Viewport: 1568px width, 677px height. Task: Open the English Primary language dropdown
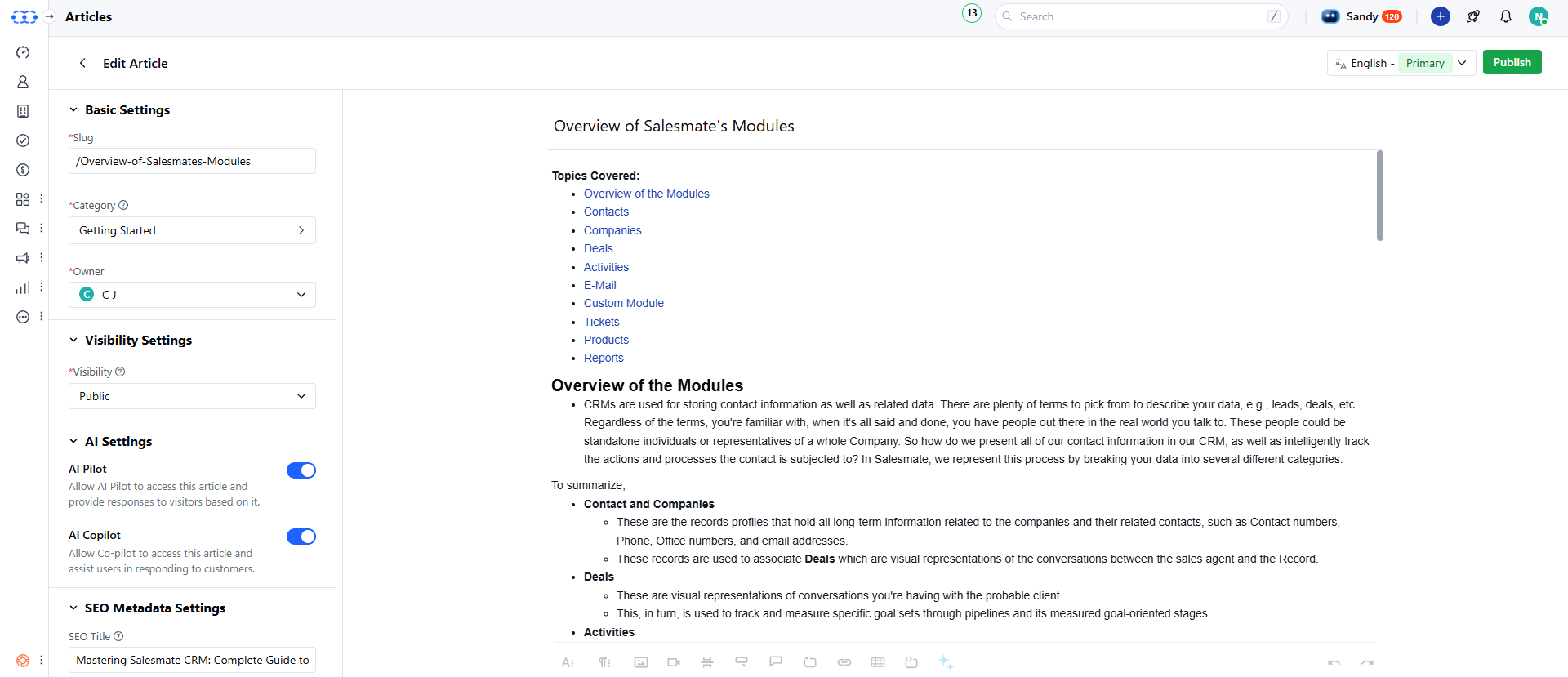(x=1401, y=63)
